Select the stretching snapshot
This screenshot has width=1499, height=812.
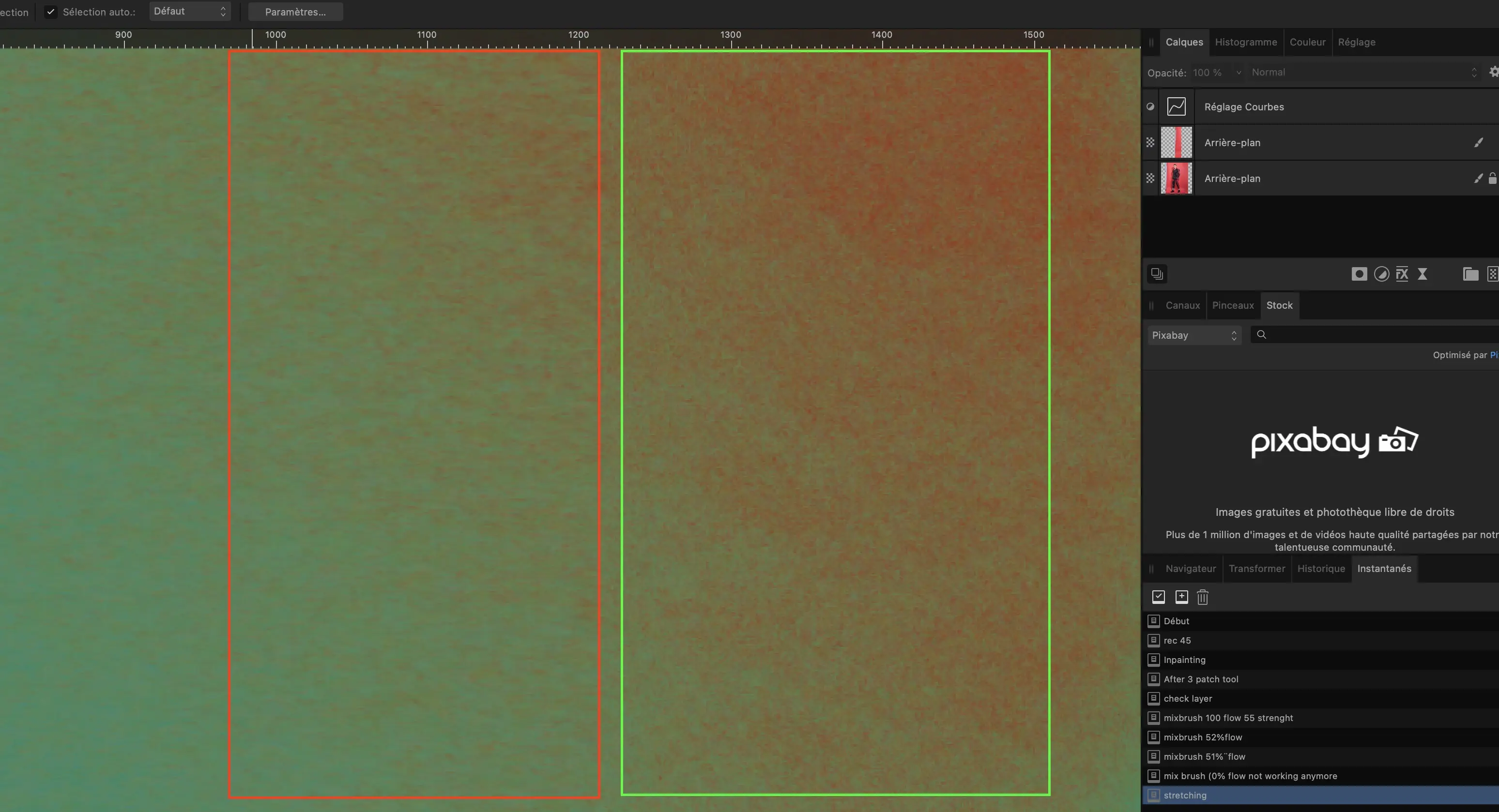pyautogui.click(x=1321, y=795)
